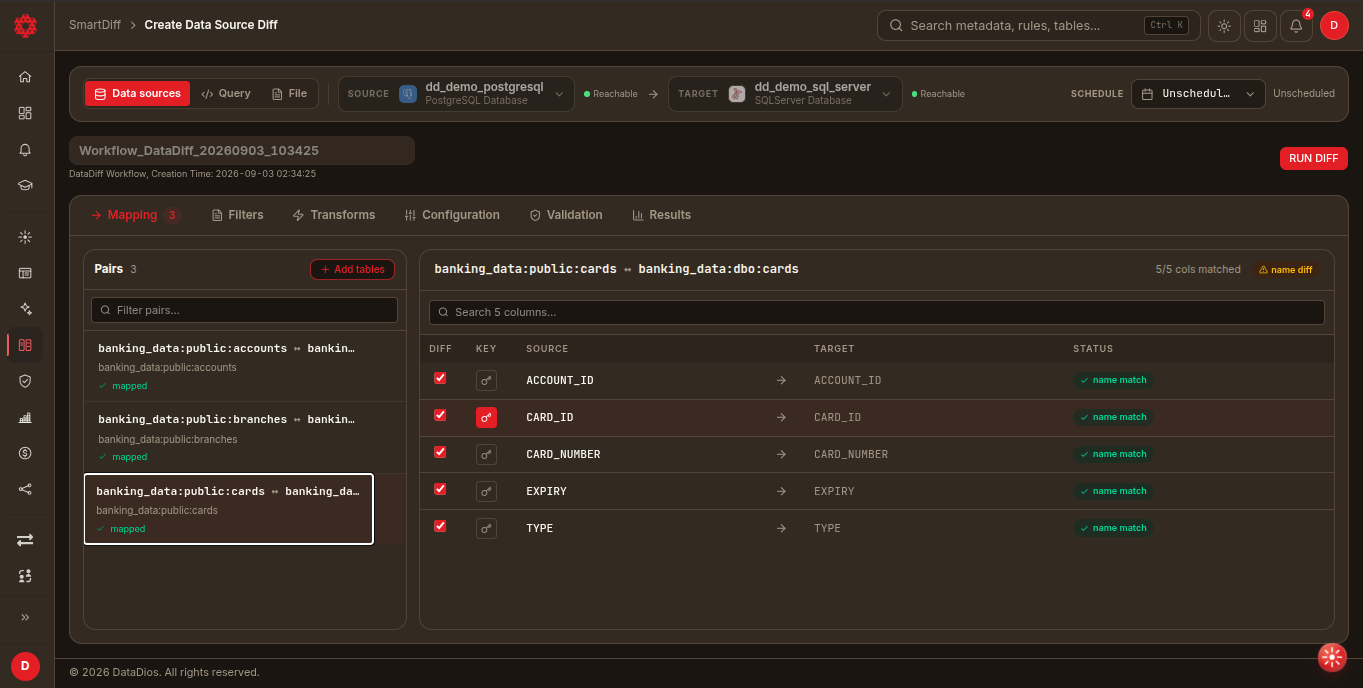Open the sparkles AI icon in the sidebar
1363x688 pixels.
pos(25,309)
